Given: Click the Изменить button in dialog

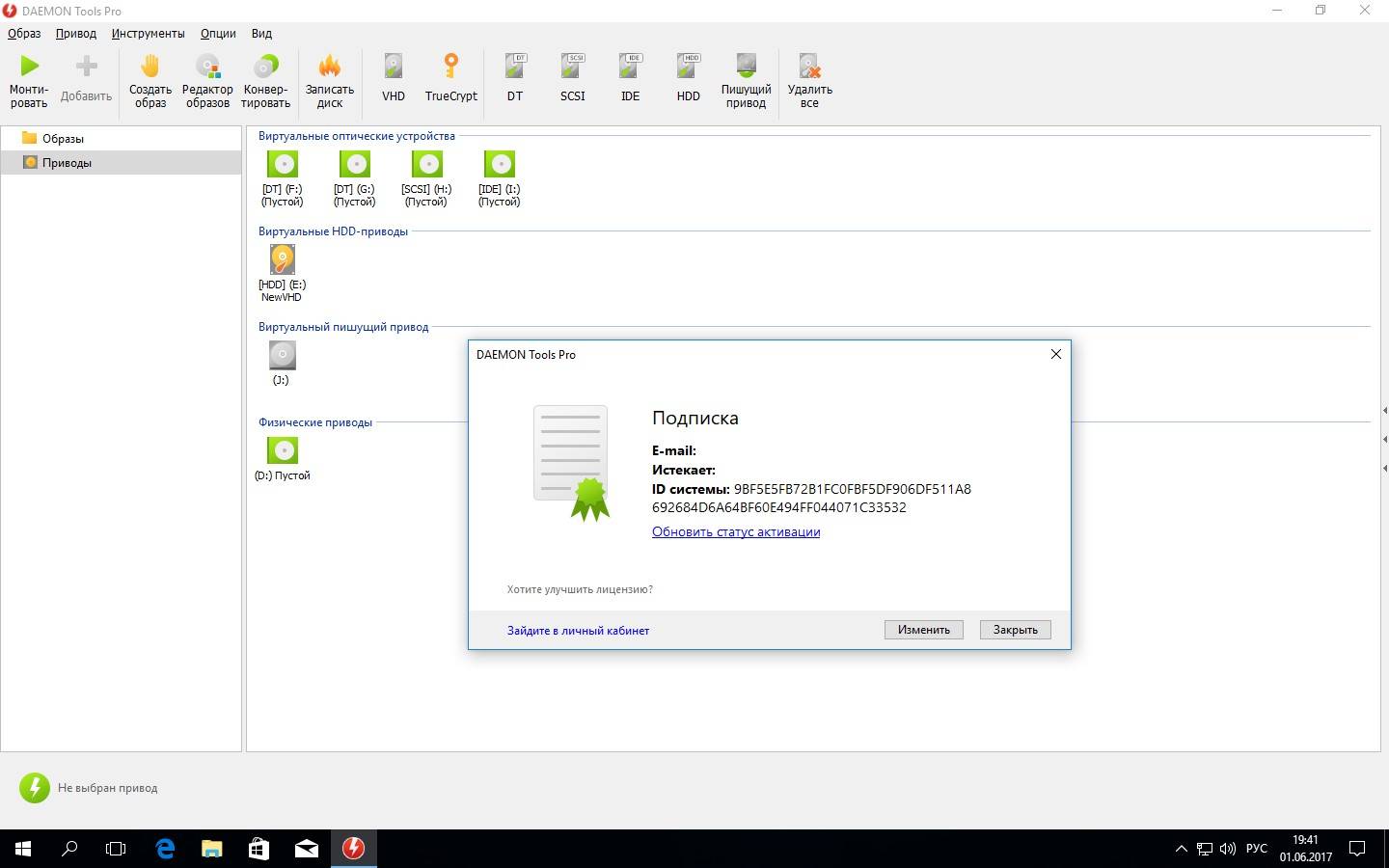Looking at the screenshot, I should tap(924, 630).
